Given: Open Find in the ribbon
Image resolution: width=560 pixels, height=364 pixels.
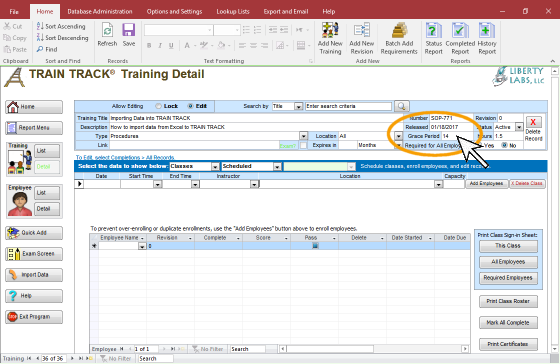Looking at the screenshot, I should pos(47,49).
